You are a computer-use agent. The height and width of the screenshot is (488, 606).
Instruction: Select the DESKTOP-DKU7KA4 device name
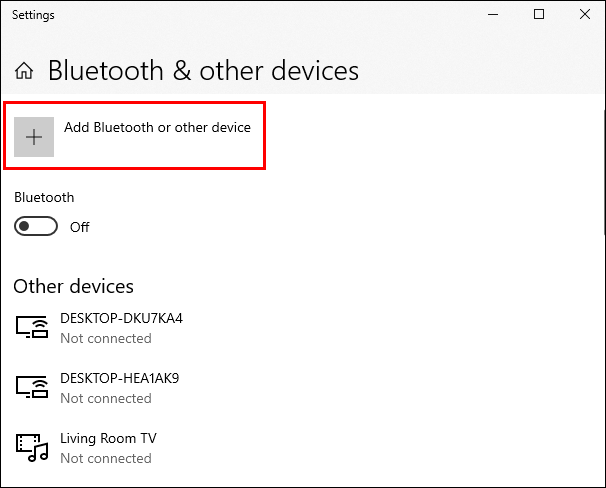click(x=121, y=319)
